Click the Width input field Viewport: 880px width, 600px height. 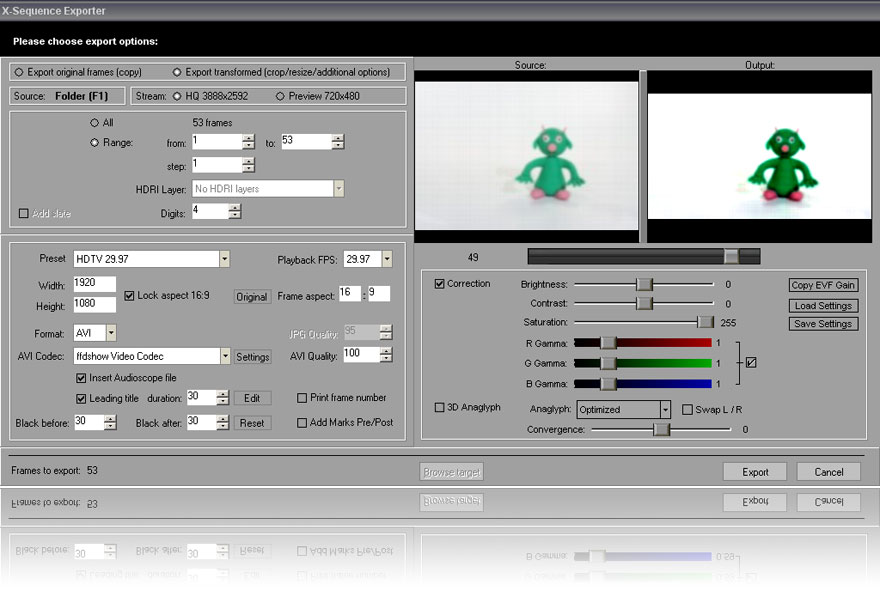click(x=94, y=283)
